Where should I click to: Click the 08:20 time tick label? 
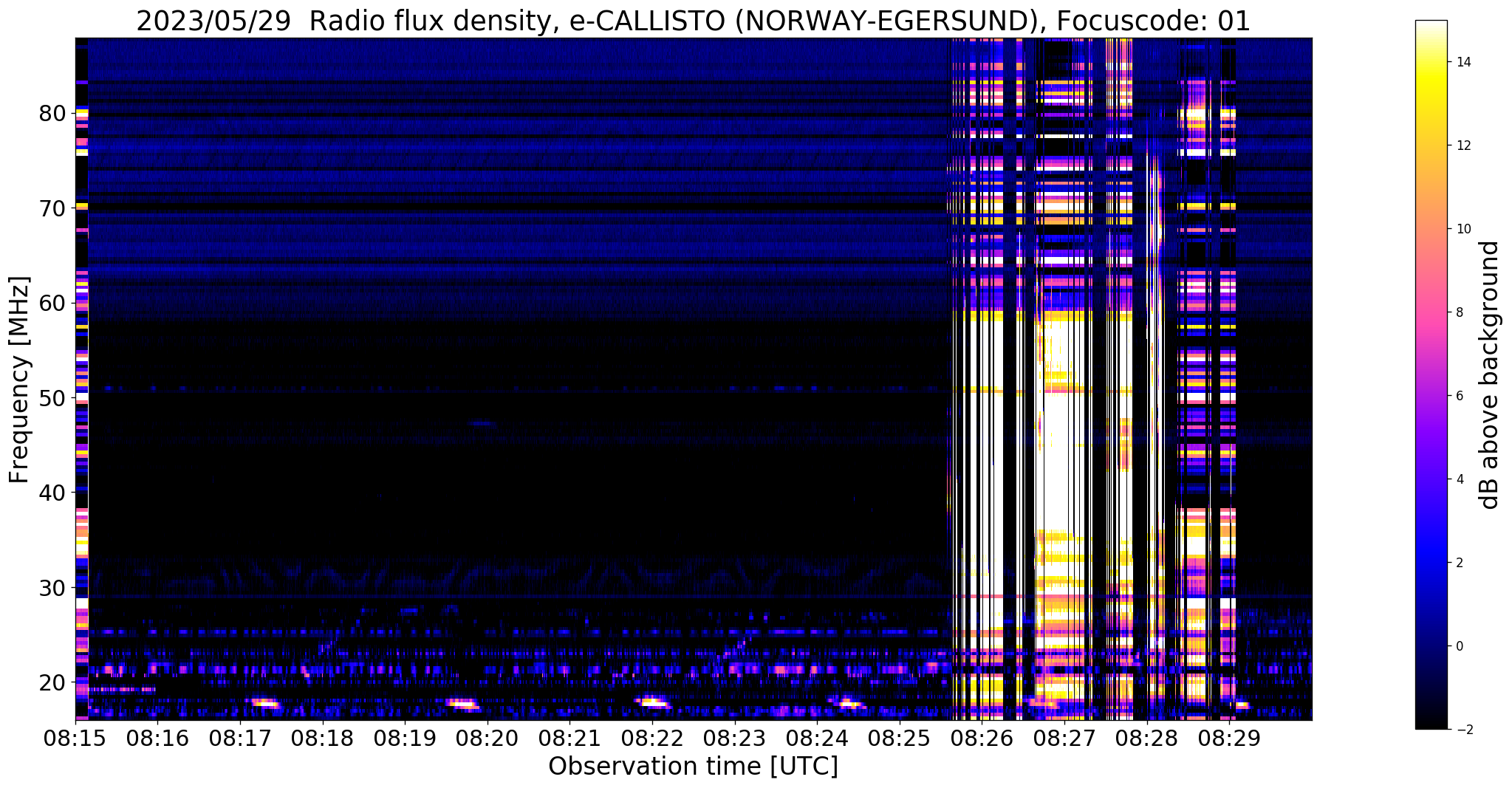pyautogui.click(x=488, y=739)
